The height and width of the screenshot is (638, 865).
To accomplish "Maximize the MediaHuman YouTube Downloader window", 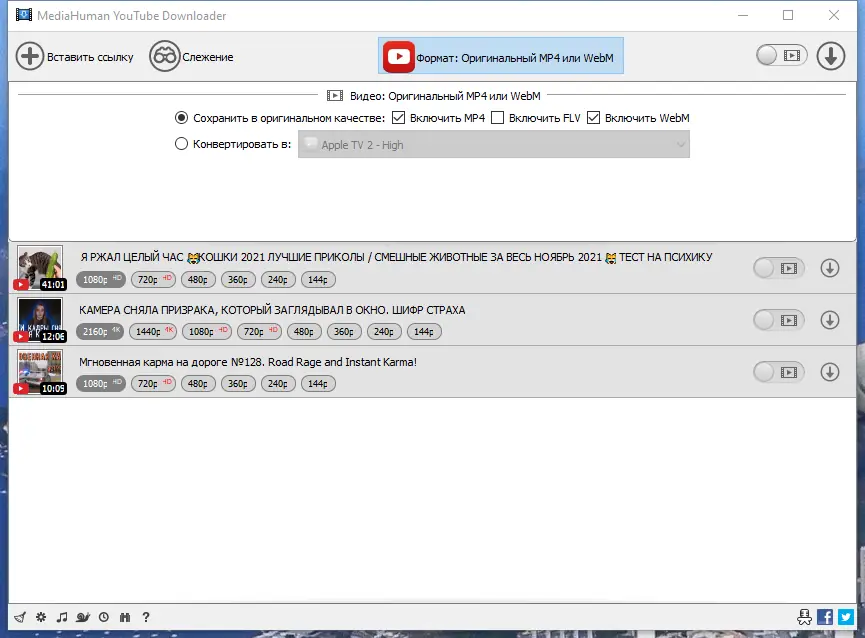I will pos(788,15).
